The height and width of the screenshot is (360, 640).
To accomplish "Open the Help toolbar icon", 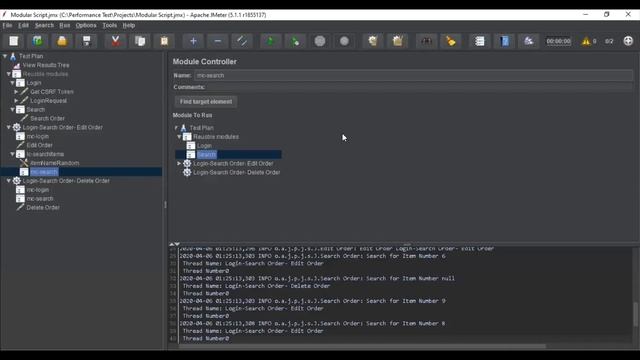I will [504, 41].
